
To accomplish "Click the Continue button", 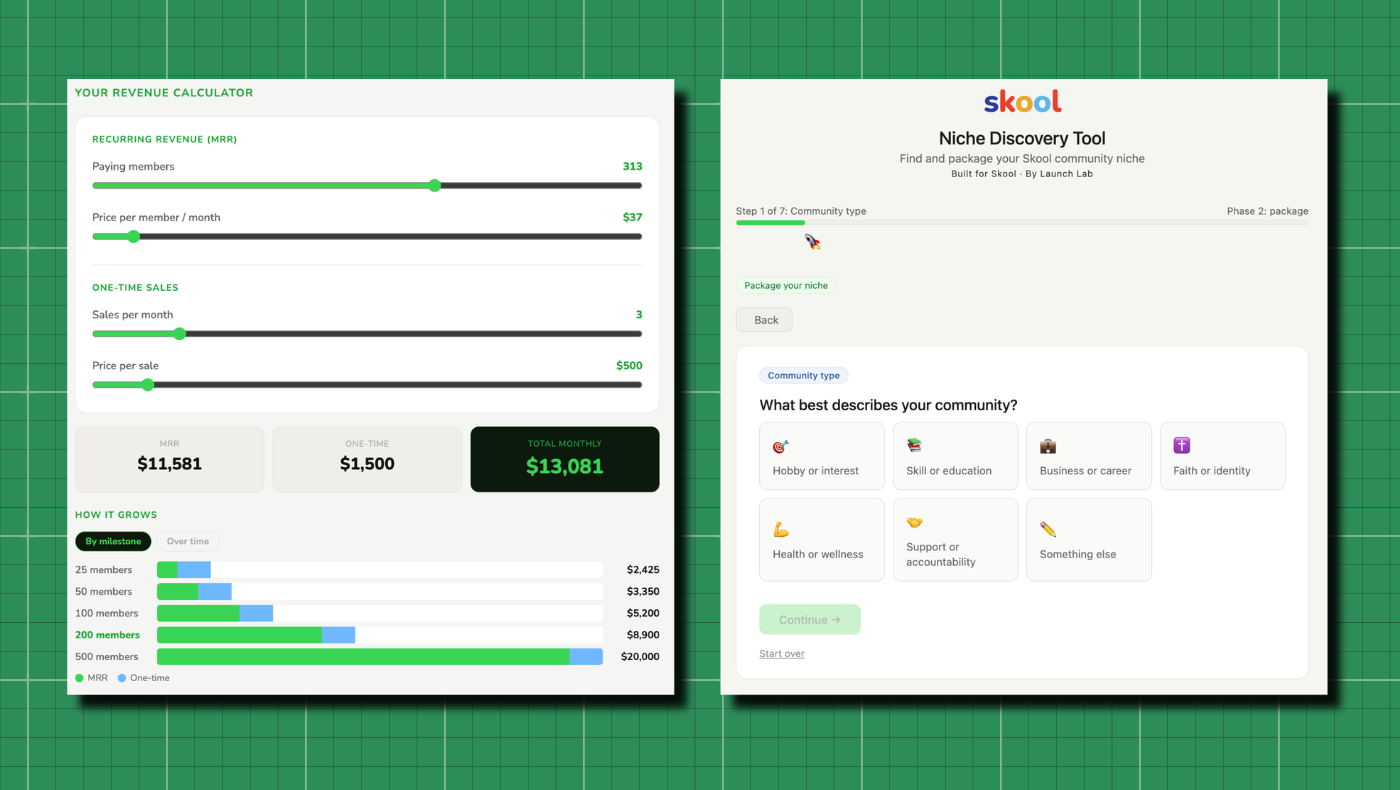I will (810, 620).
